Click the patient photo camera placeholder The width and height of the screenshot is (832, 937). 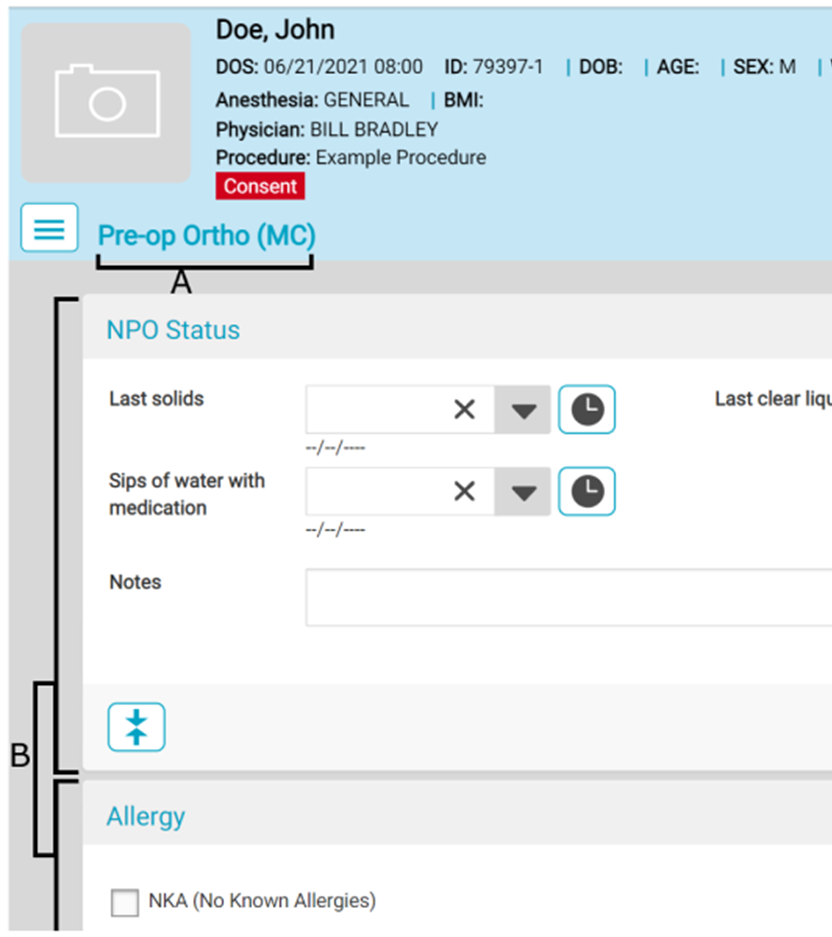click(106, 102)
